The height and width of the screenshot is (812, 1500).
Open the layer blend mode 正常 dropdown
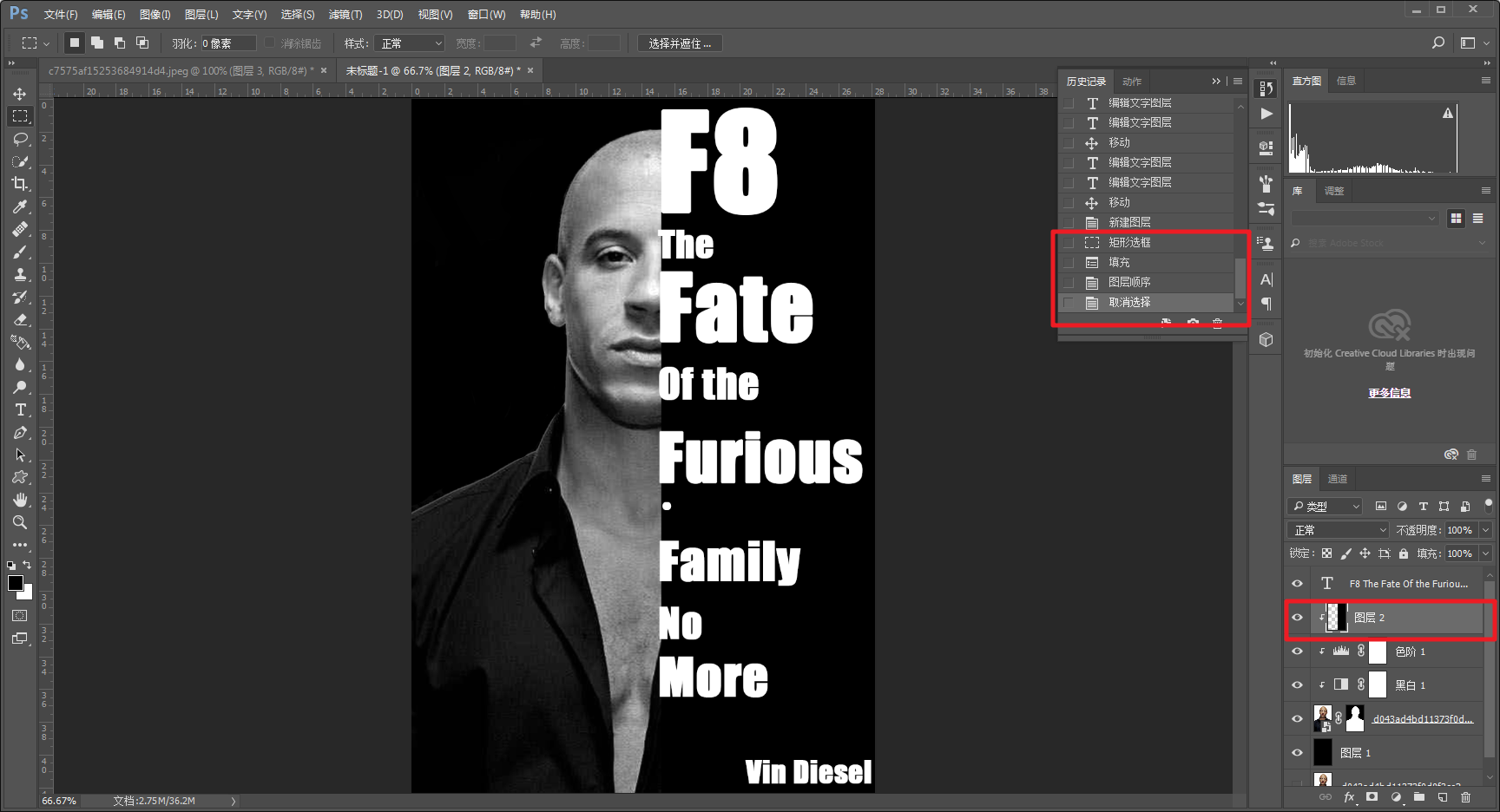(x=1340, y=530)
